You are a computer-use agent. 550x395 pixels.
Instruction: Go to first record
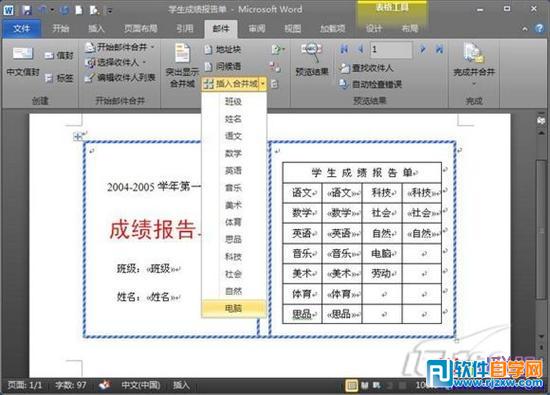(344, 49)
